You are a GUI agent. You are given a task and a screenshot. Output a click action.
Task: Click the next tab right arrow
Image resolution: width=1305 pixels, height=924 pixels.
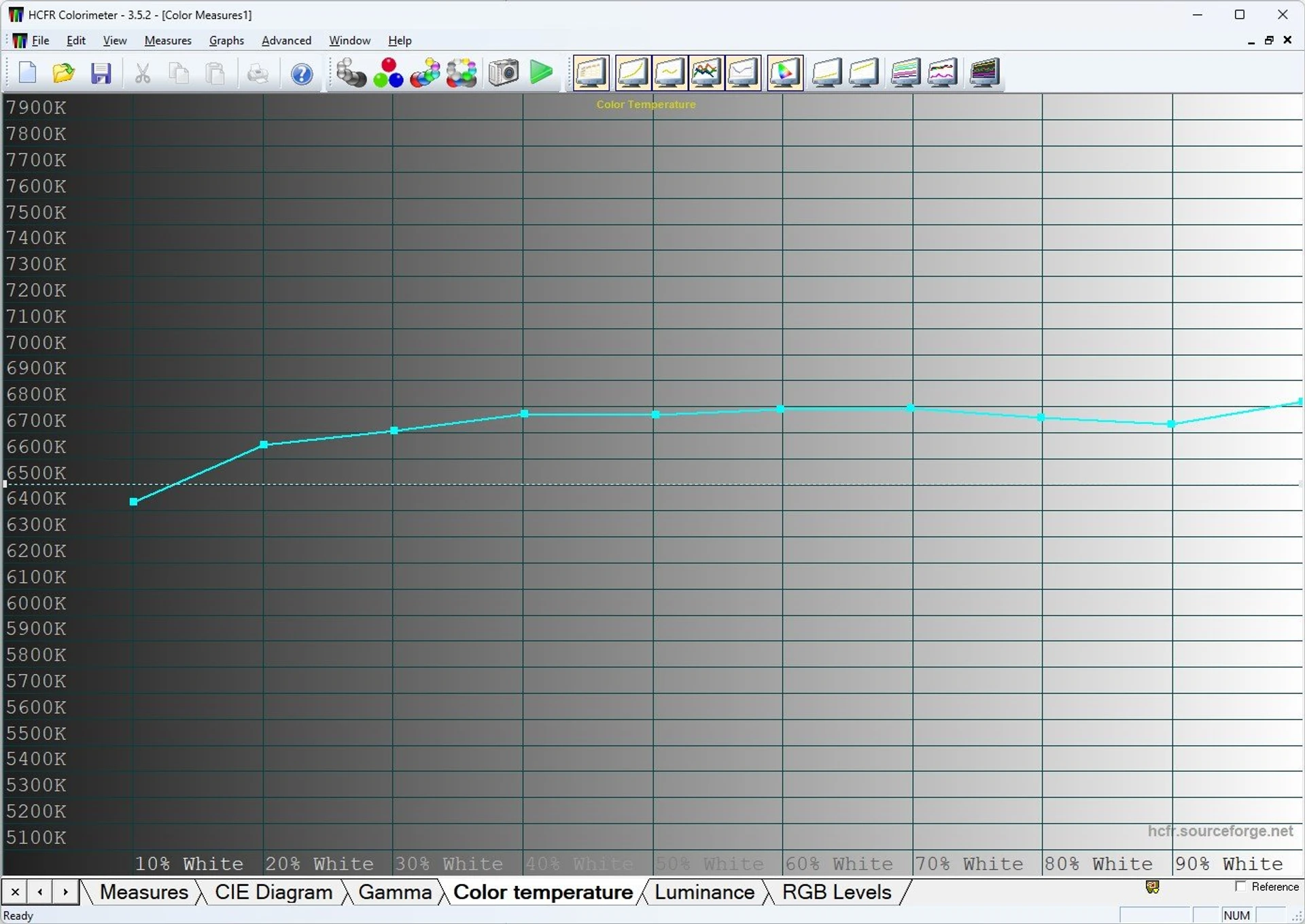pyautogui.click(x=65, y=892)
